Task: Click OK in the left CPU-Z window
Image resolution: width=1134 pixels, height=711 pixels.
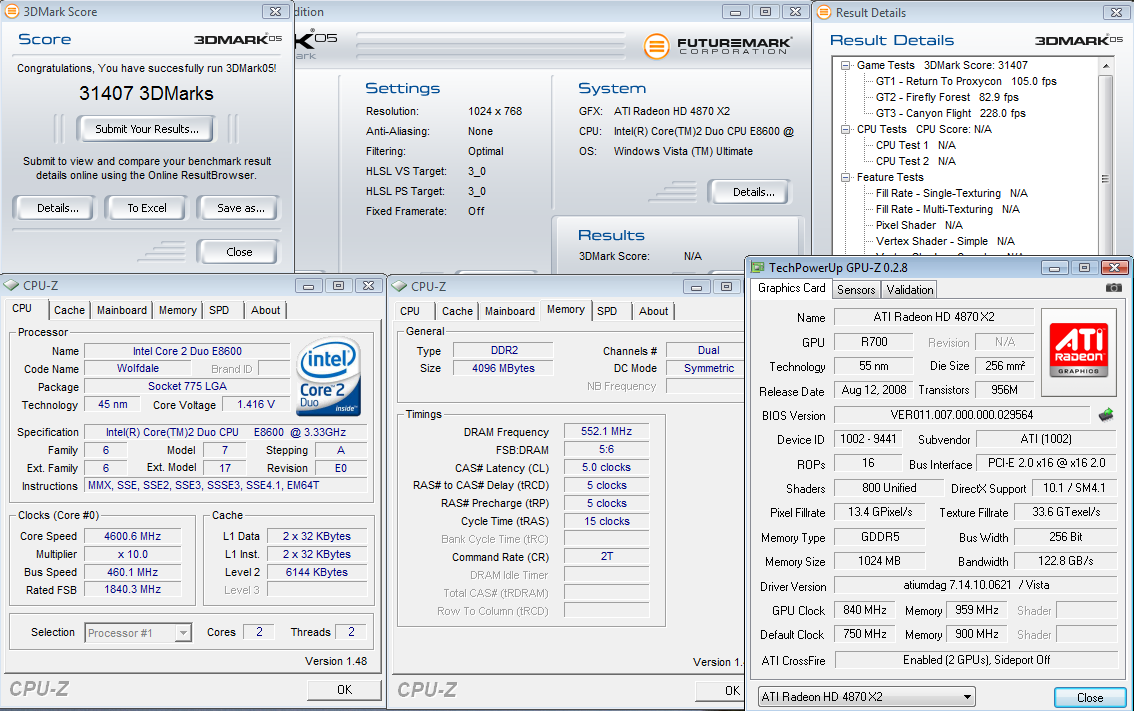Action: pyautogui.click(x=344, y=690)
